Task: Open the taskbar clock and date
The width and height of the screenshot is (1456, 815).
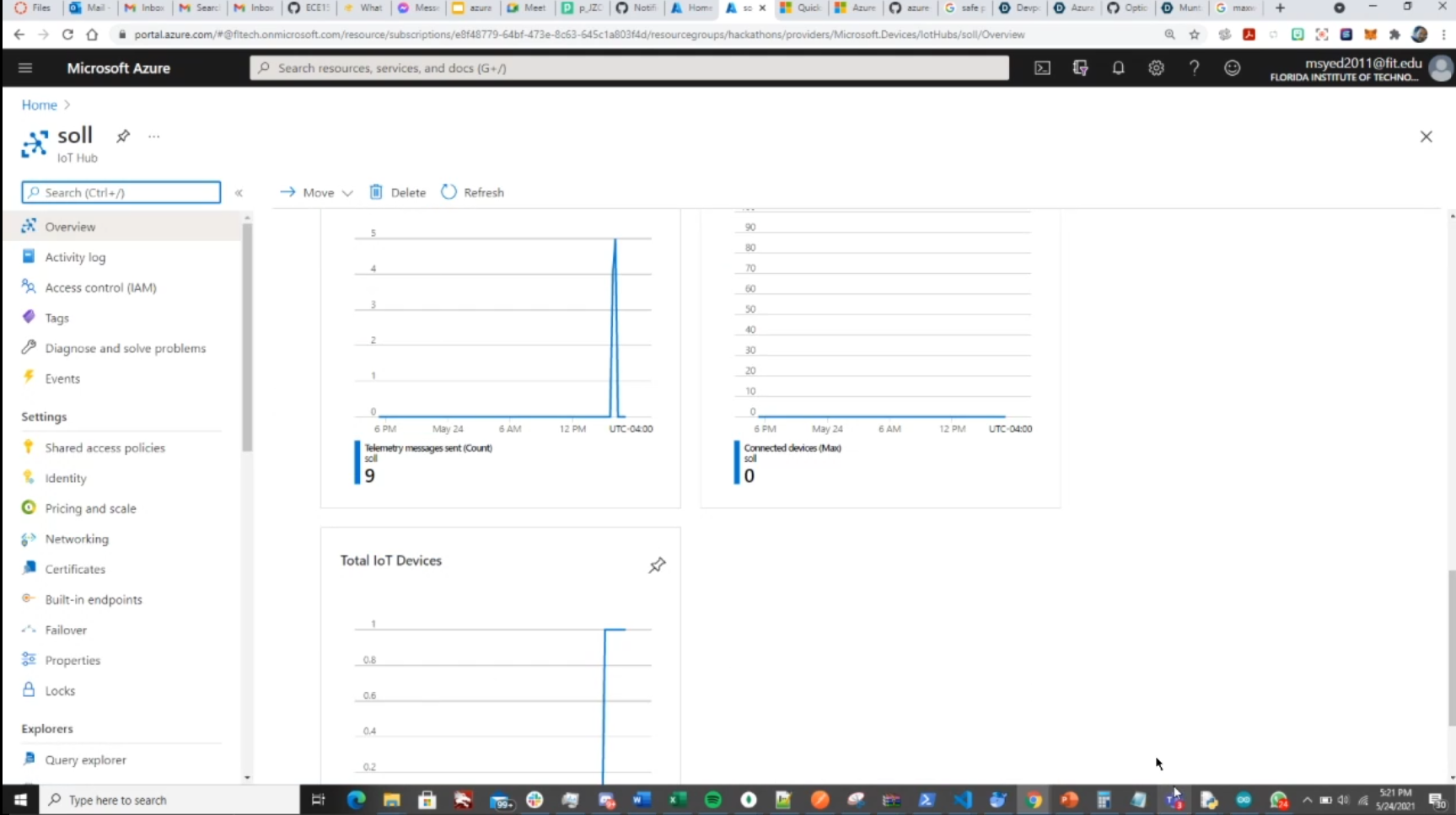Action: 1395,799
